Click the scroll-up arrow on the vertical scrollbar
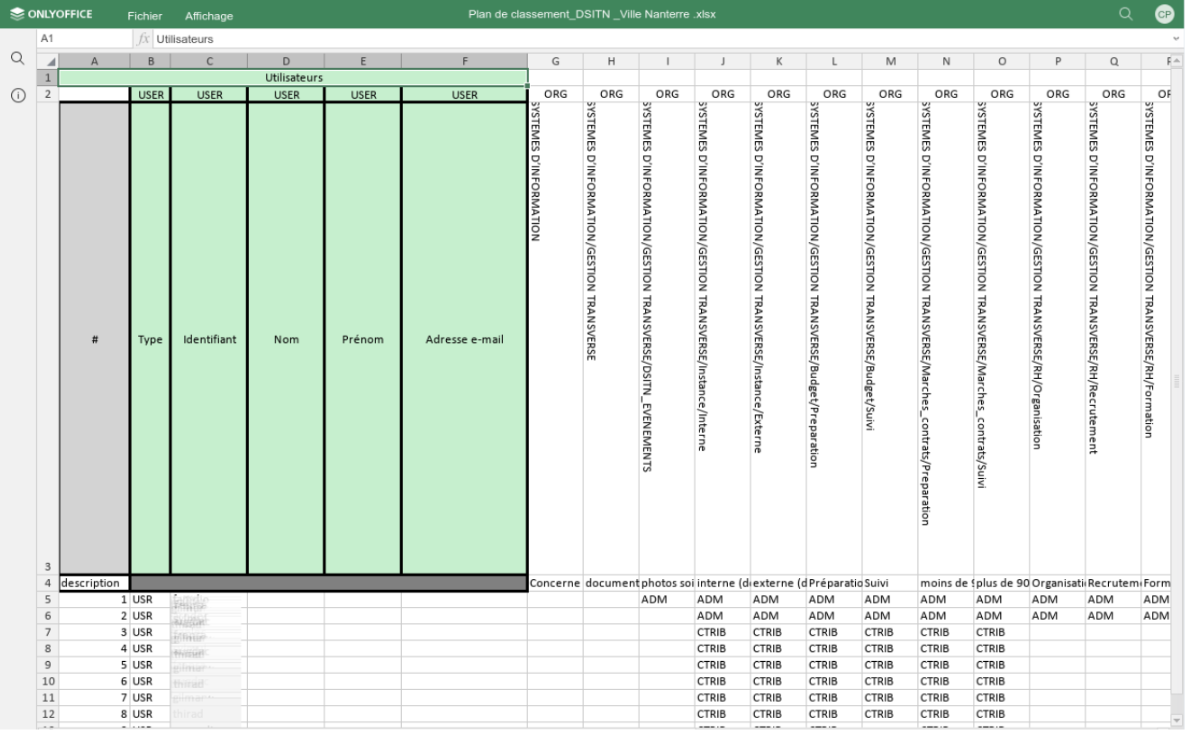This screenshot has height=730, width=1185. [1178, 63]
